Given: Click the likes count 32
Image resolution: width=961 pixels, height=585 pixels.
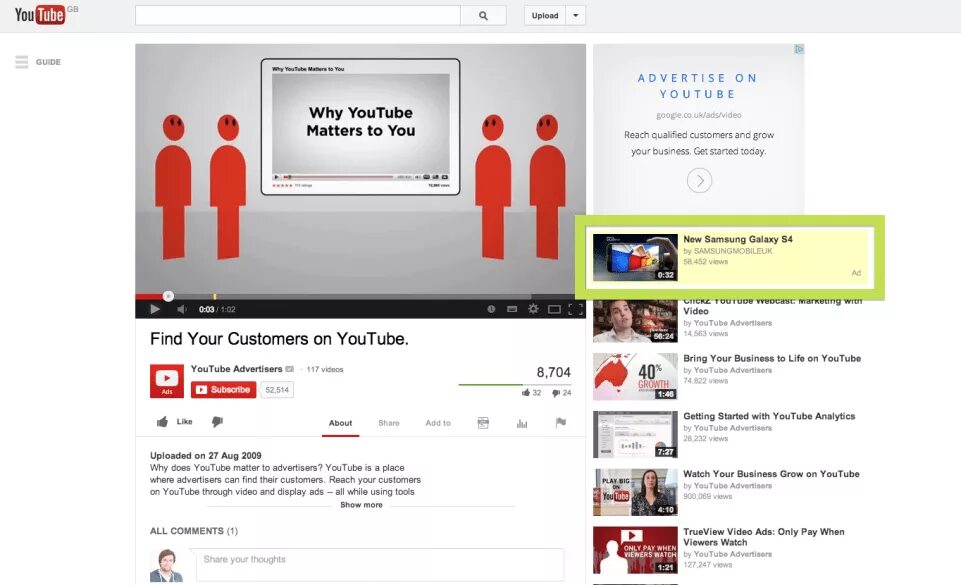Looking at the screenshot, I should click(x=537, y=393).
